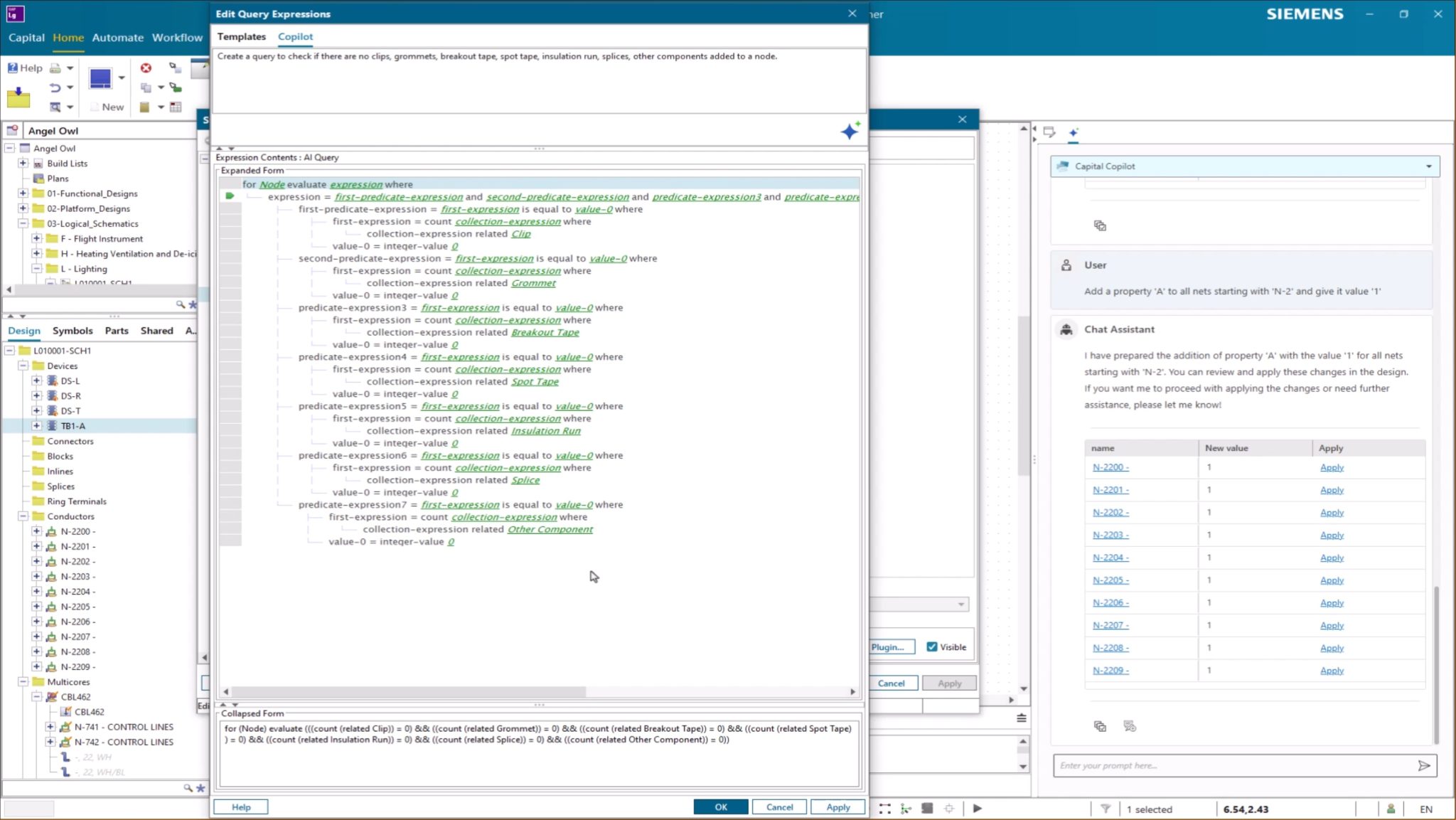Click the regenerate icon under results table
The width and height of the screenshot is (1456, 820).
(x=1130, y=726)
